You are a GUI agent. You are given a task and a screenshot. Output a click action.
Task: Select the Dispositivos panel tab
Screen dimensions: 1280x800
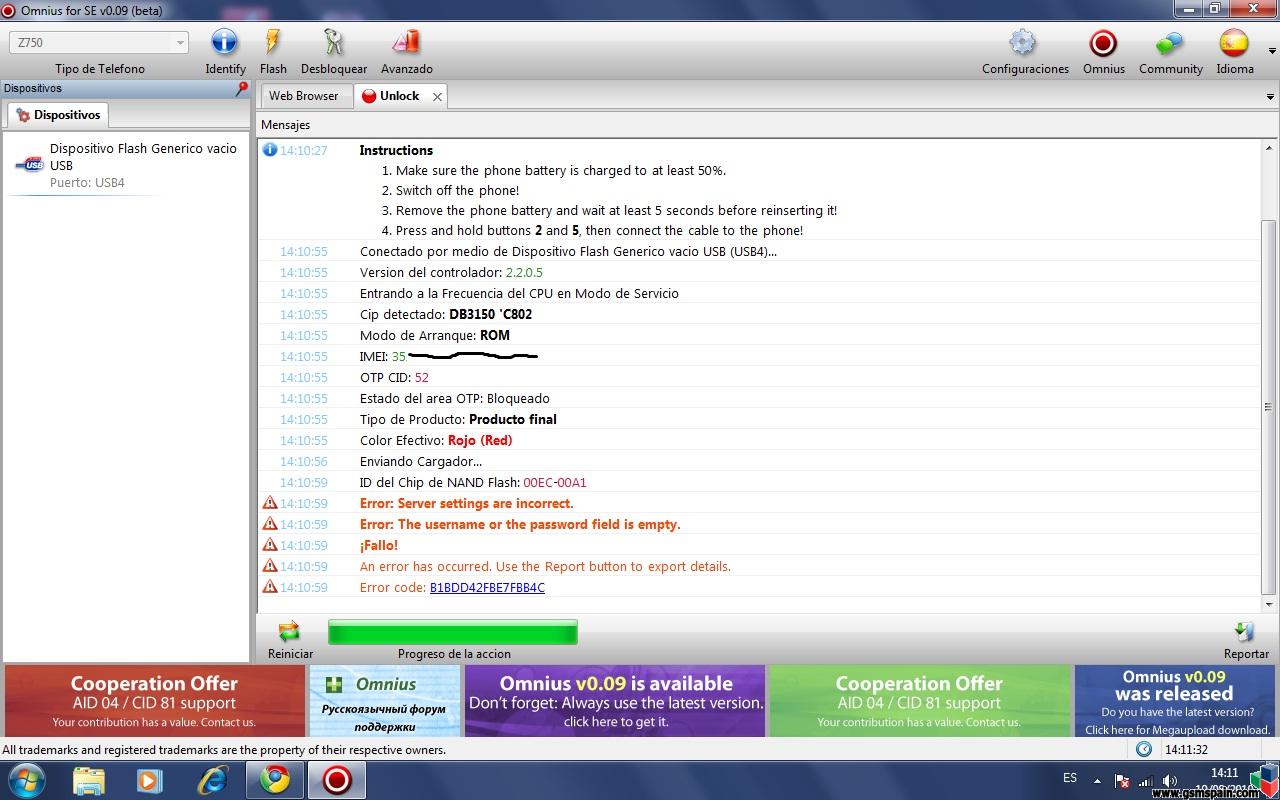pyautogui.click(x=58, y=115)
